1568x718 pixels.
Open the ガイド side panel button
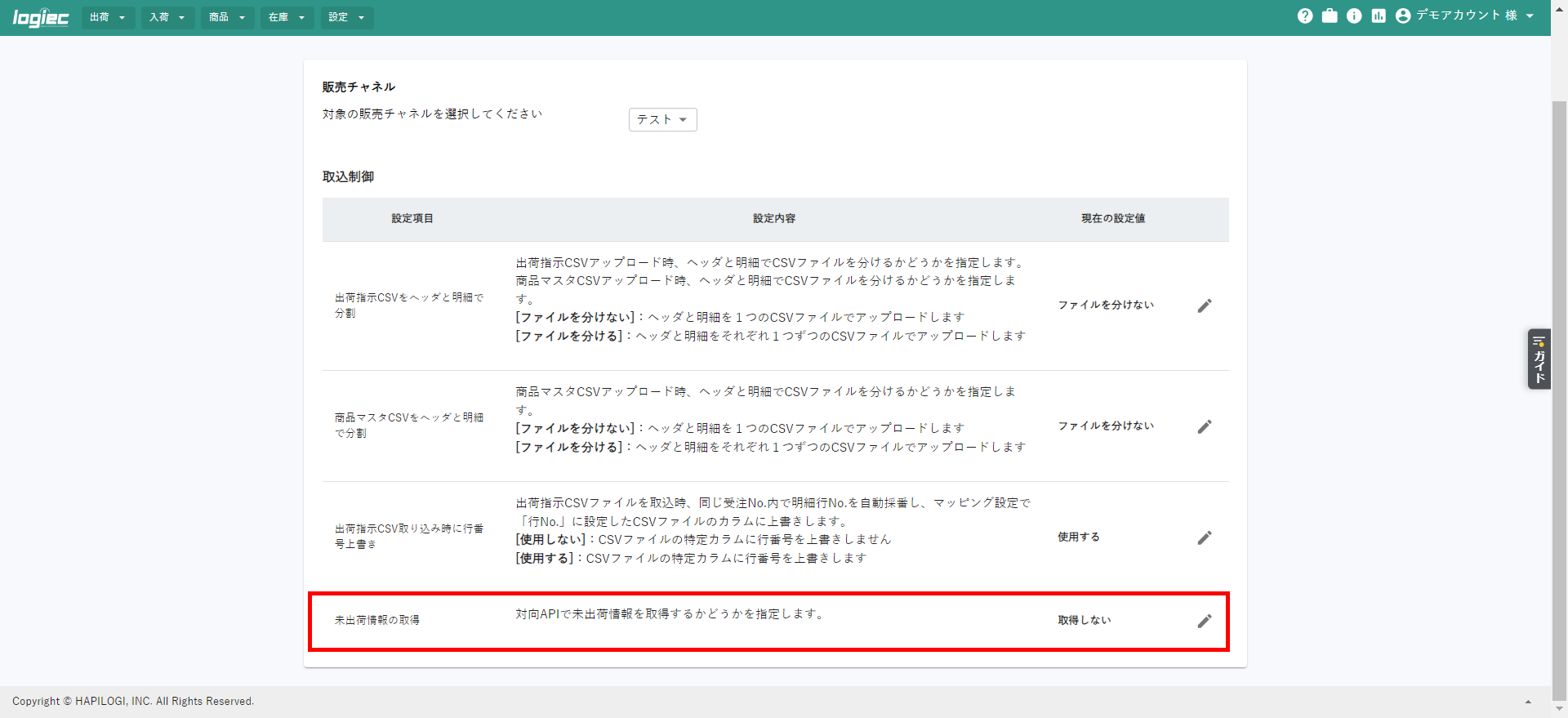point(1539,359)
